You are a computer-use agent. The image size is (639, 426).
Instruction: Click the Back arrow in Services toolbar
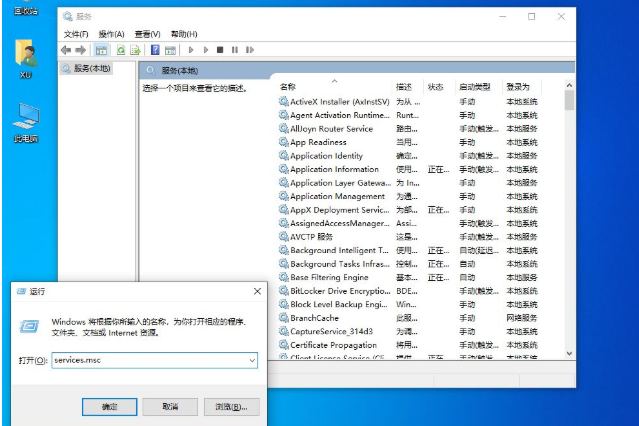[66, 49]
